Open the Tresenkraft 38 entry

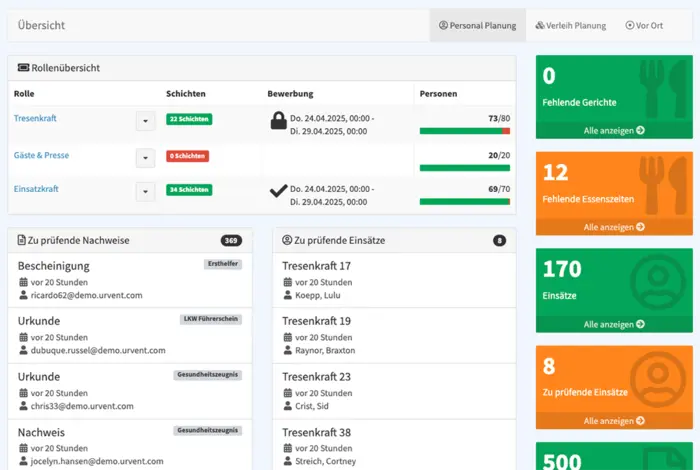394,445
